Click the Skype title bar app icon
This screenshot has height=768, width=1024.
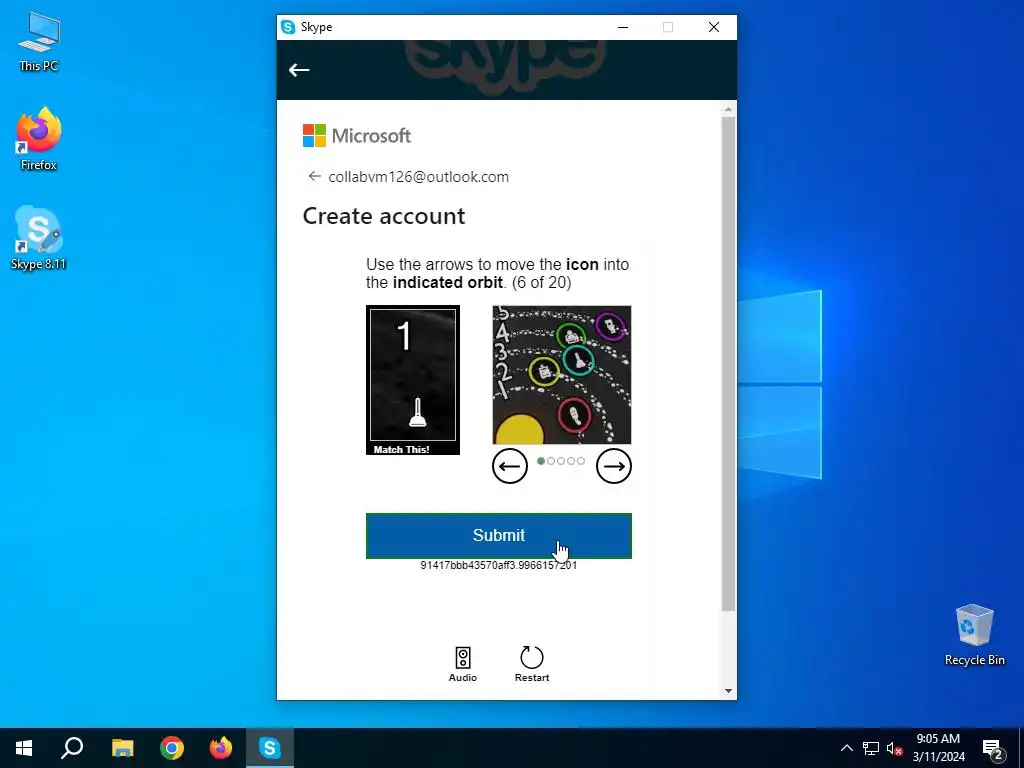click(x=288, y=27)
